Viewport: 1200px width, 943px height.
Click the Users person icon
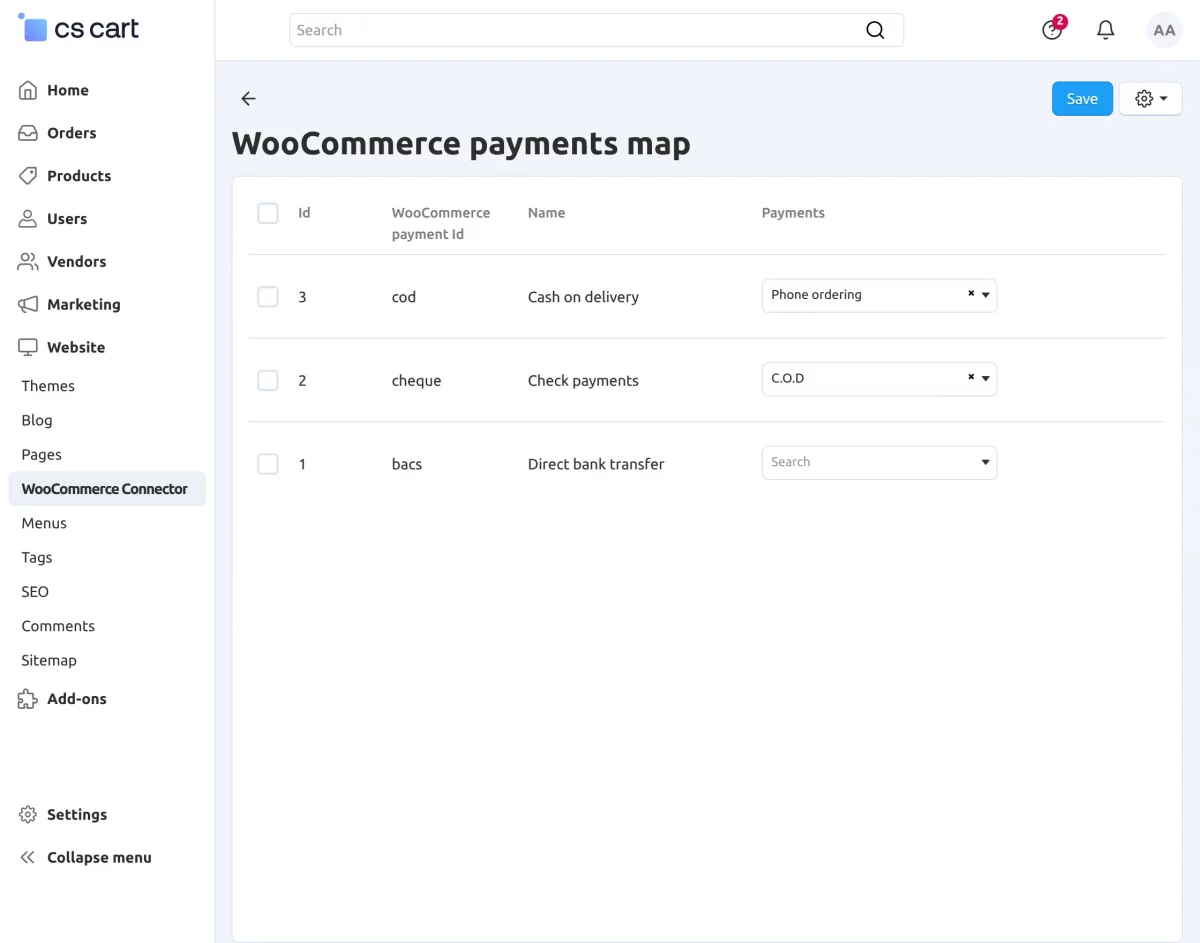(28, 219)
